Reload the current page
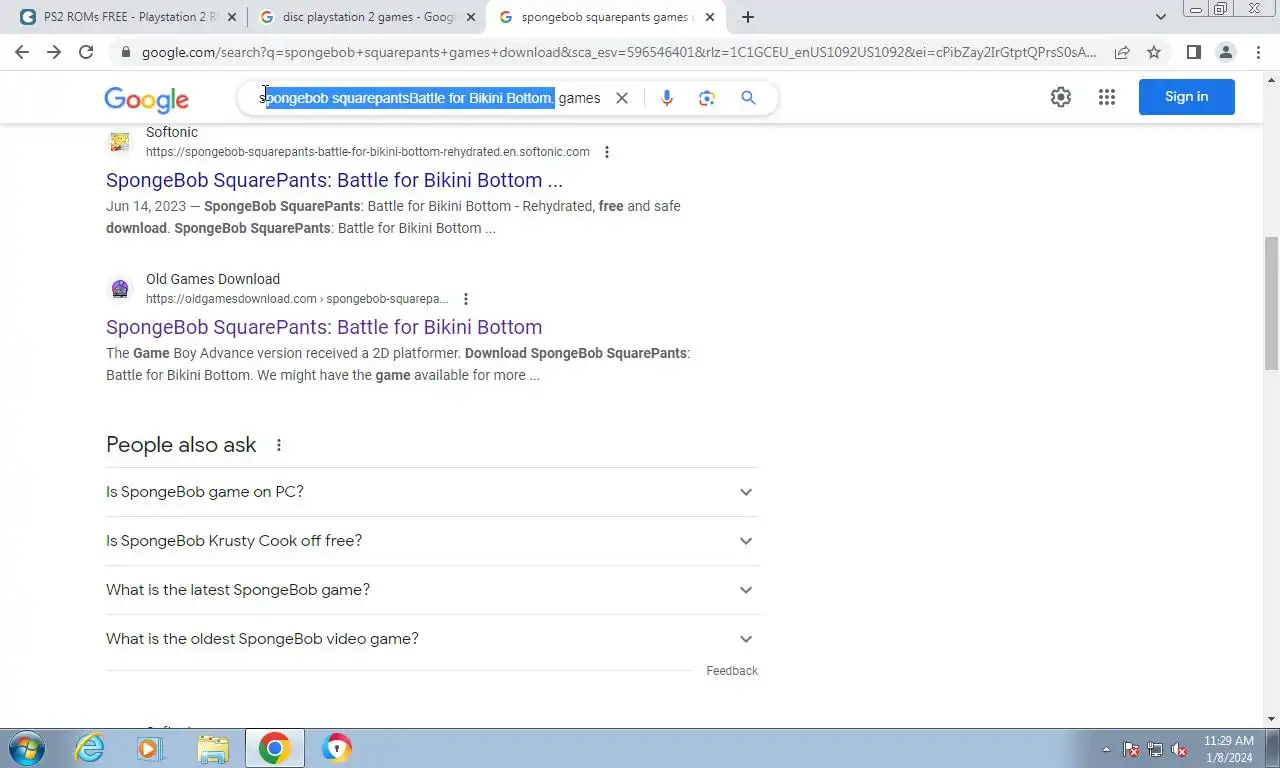 tap(86, 52)
